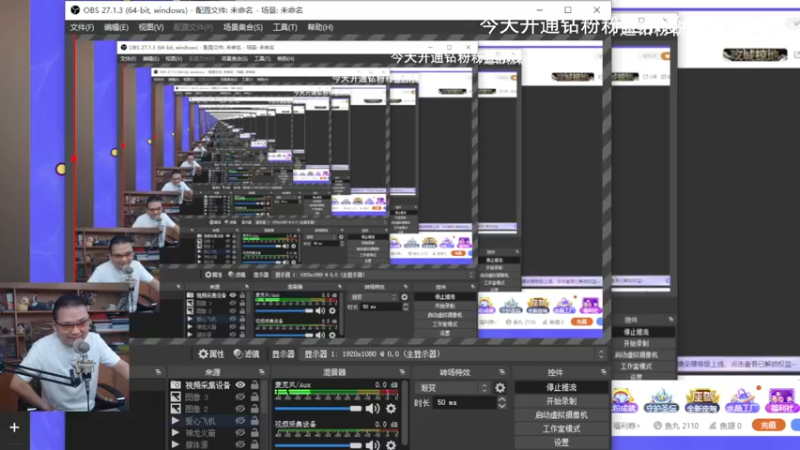This screenshot has width=800, height=450.
Task: Click 鱼翅 0 balance on Douyu page
Action: 726,426
